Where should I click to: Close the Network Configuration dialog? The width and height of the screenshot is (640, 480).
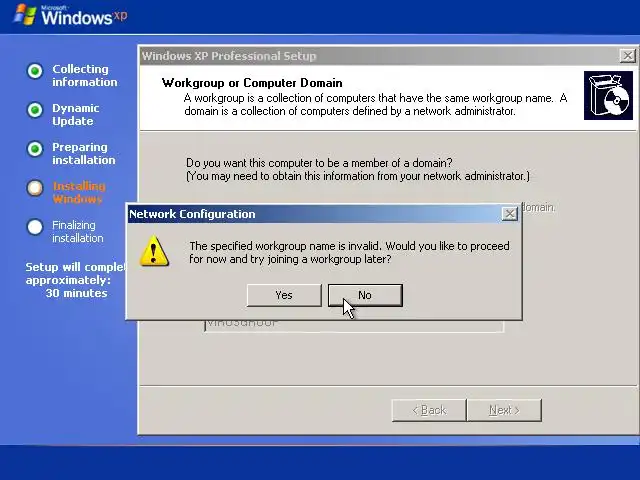(x=509, y=213)
